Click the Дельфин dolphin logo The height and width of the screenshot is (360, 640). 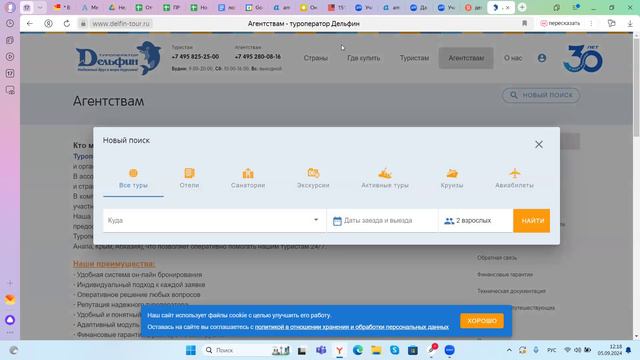click(118, 58)
